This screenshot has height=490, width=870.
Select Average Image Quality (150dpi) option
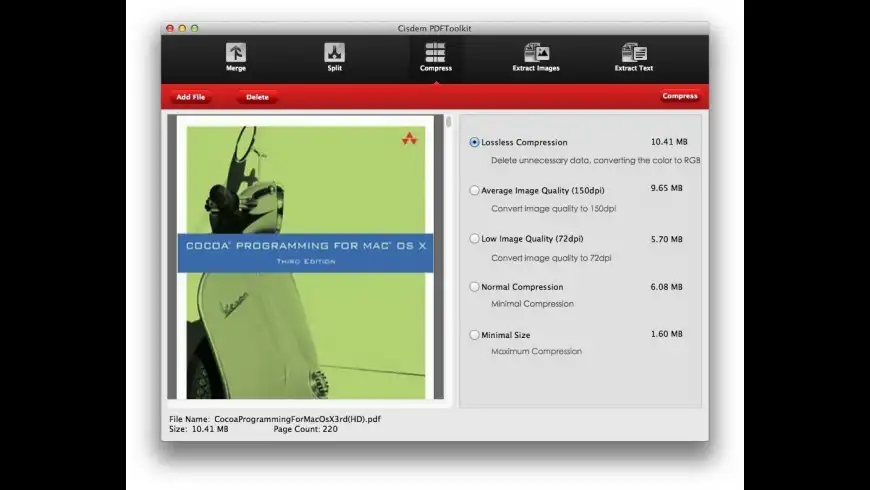click(x=474, y=190)
